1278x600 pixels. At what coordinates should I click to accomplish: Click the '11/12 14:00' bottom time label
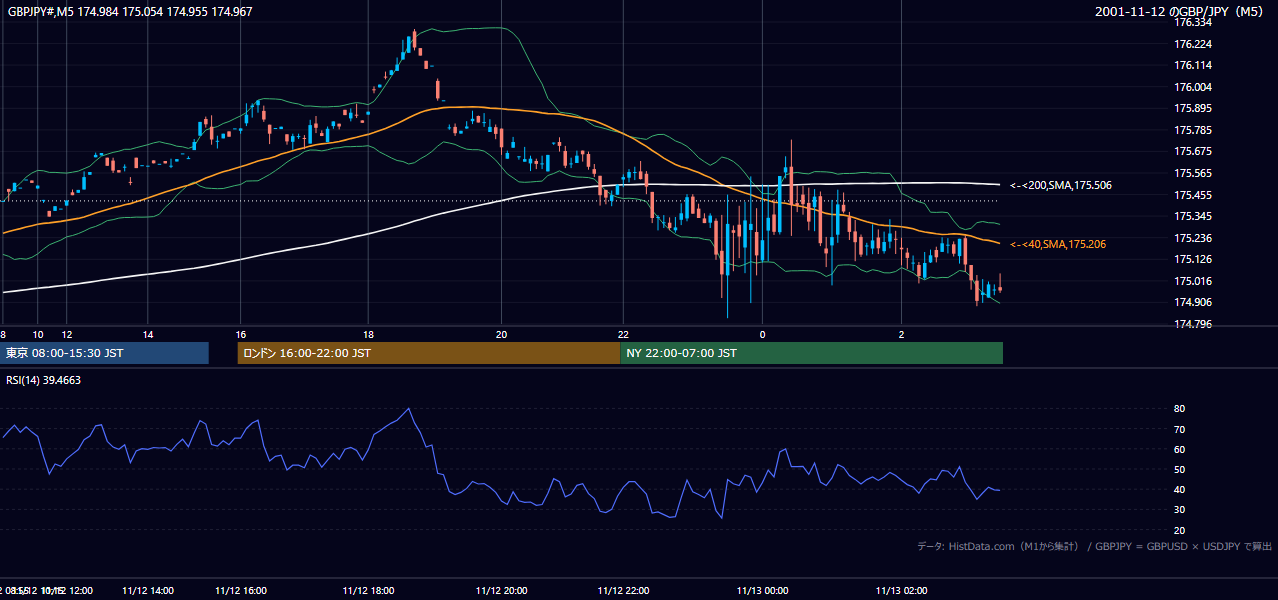[147, 591]
